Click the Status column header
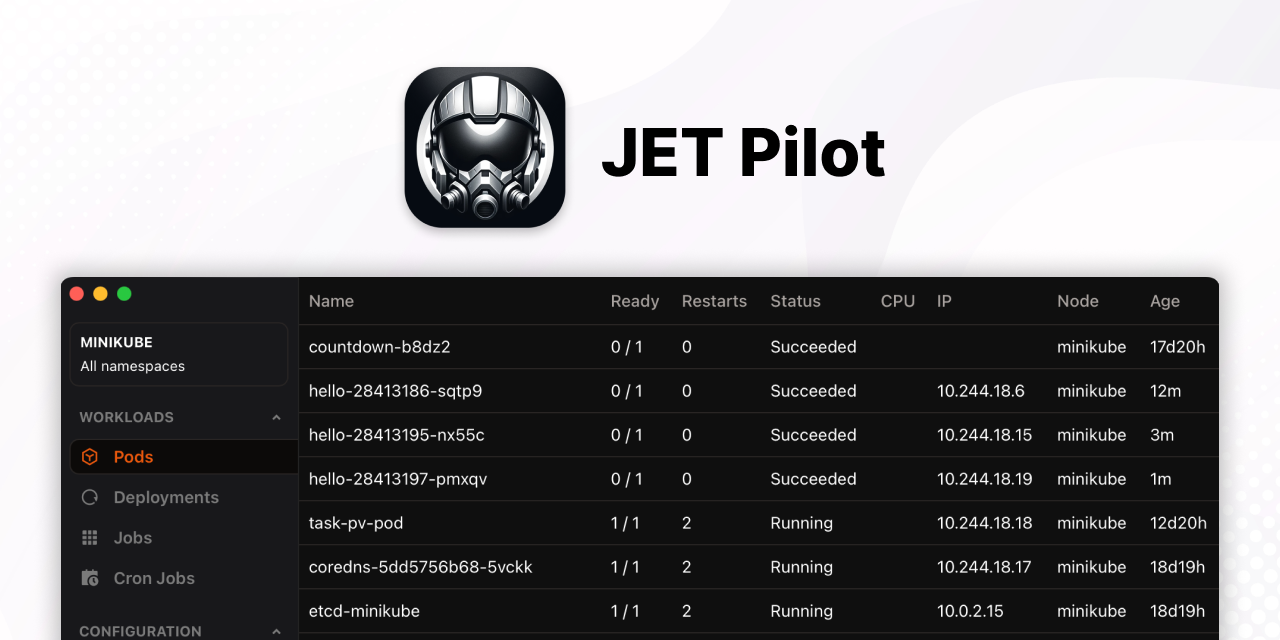1280x640 pixels. coord(795,301)
